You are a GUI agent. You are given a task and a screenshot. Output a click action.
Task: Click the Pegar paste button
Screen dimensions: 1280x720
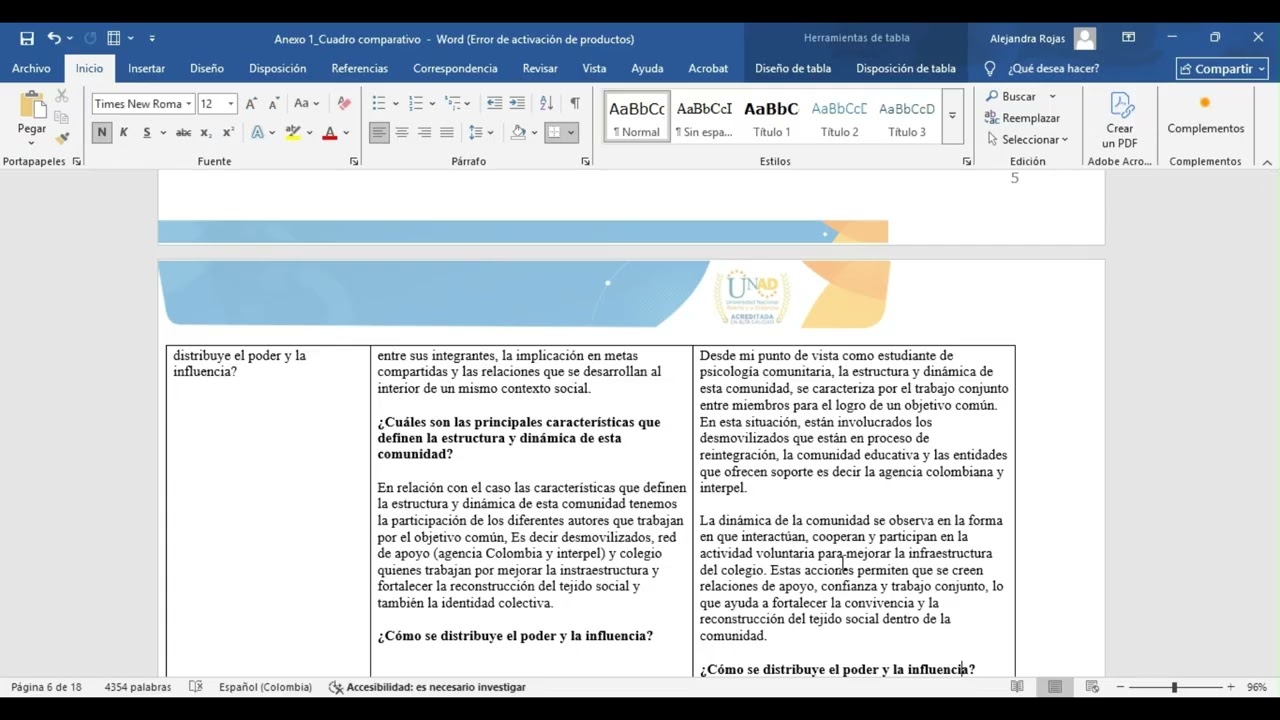pyautogui.click(x=32, y=115)
